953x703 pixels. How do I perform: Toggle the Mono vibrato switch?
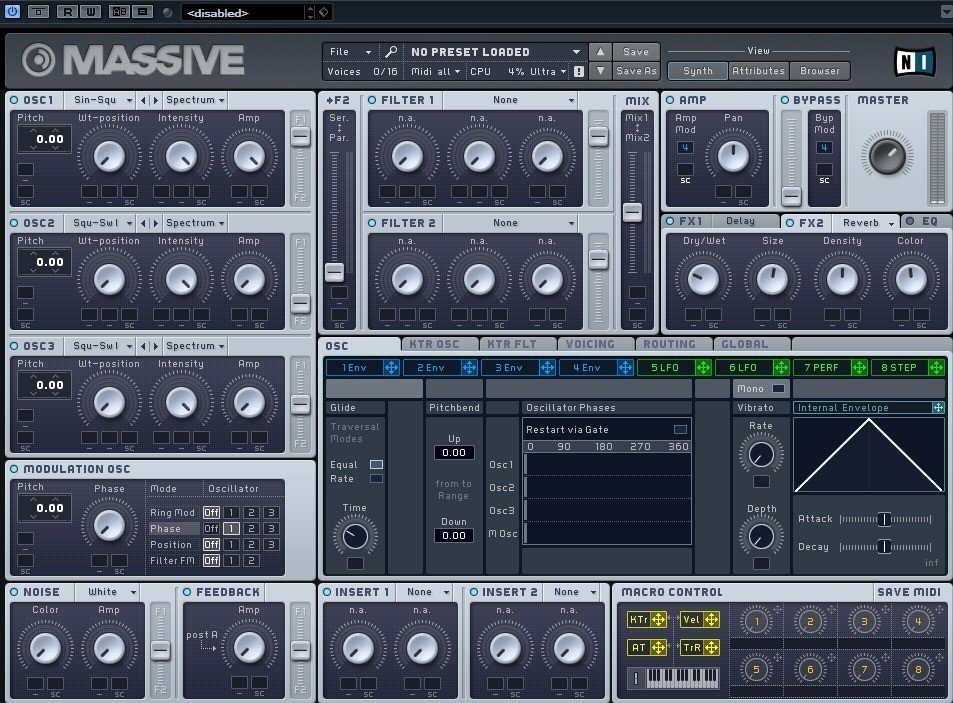778,388
